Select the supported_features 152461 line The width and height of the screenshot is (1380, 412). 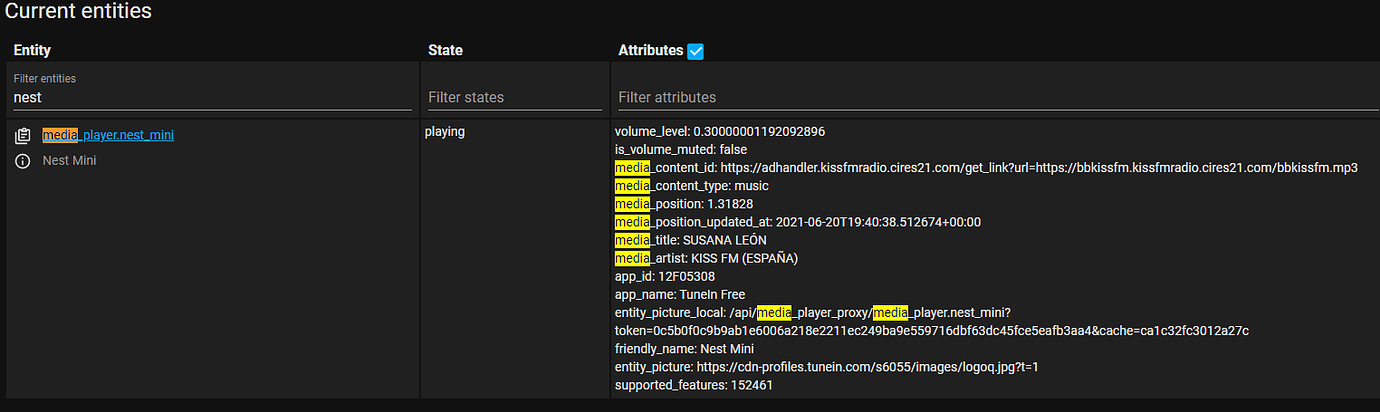(x=694, y=385)
